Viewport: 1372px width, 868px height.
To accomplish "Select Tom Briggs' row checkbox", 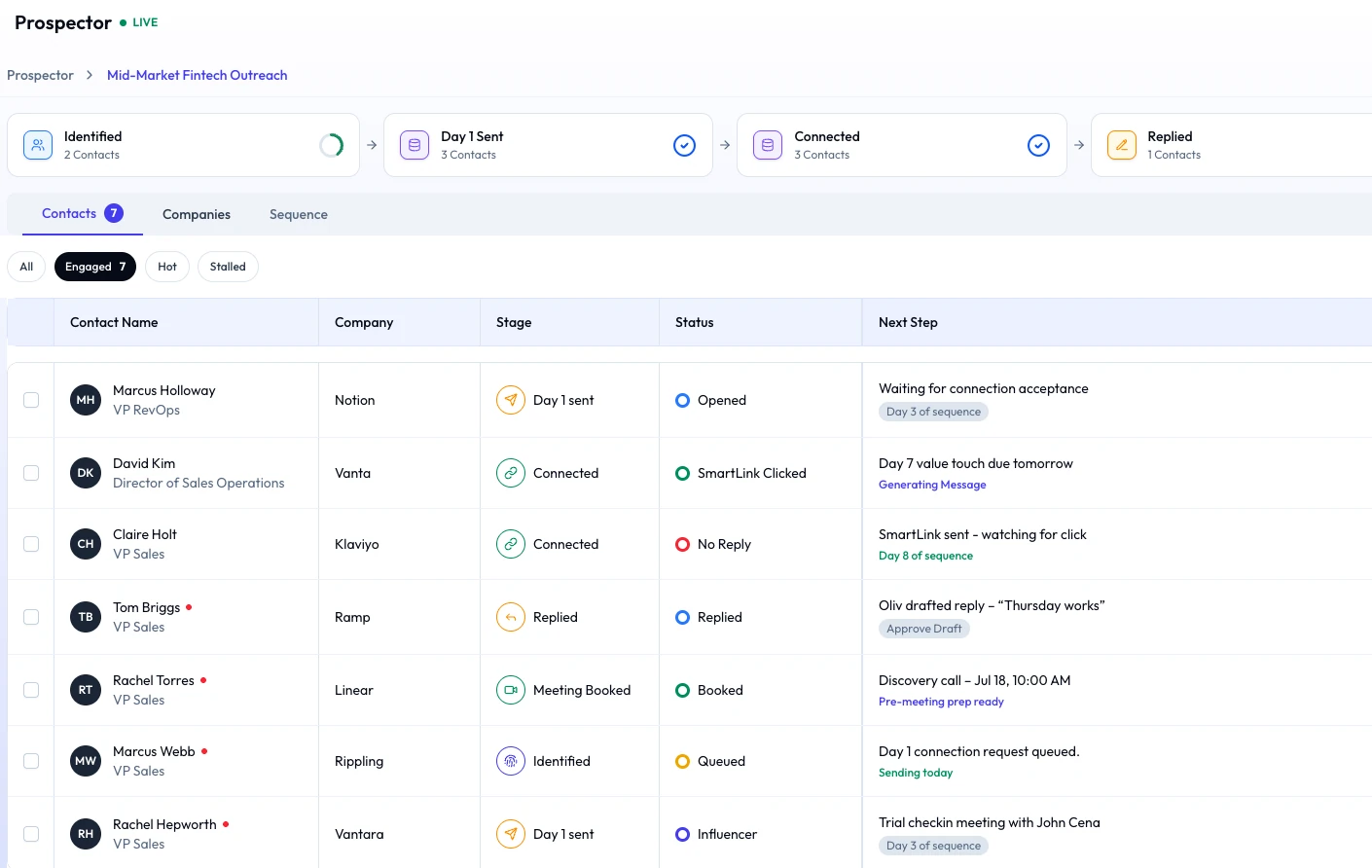I will point(31,617).
